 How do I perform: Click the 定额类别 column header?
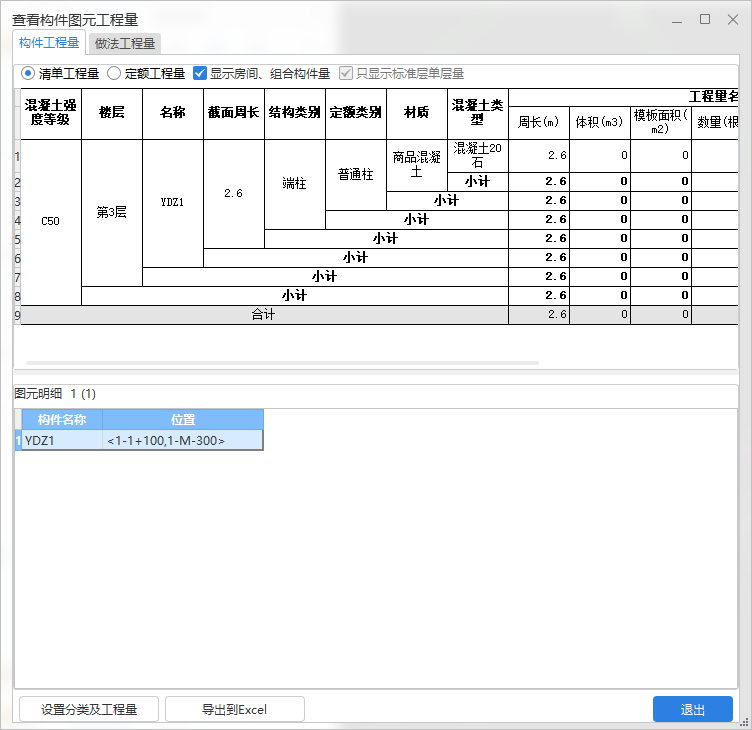coord(355,114)
